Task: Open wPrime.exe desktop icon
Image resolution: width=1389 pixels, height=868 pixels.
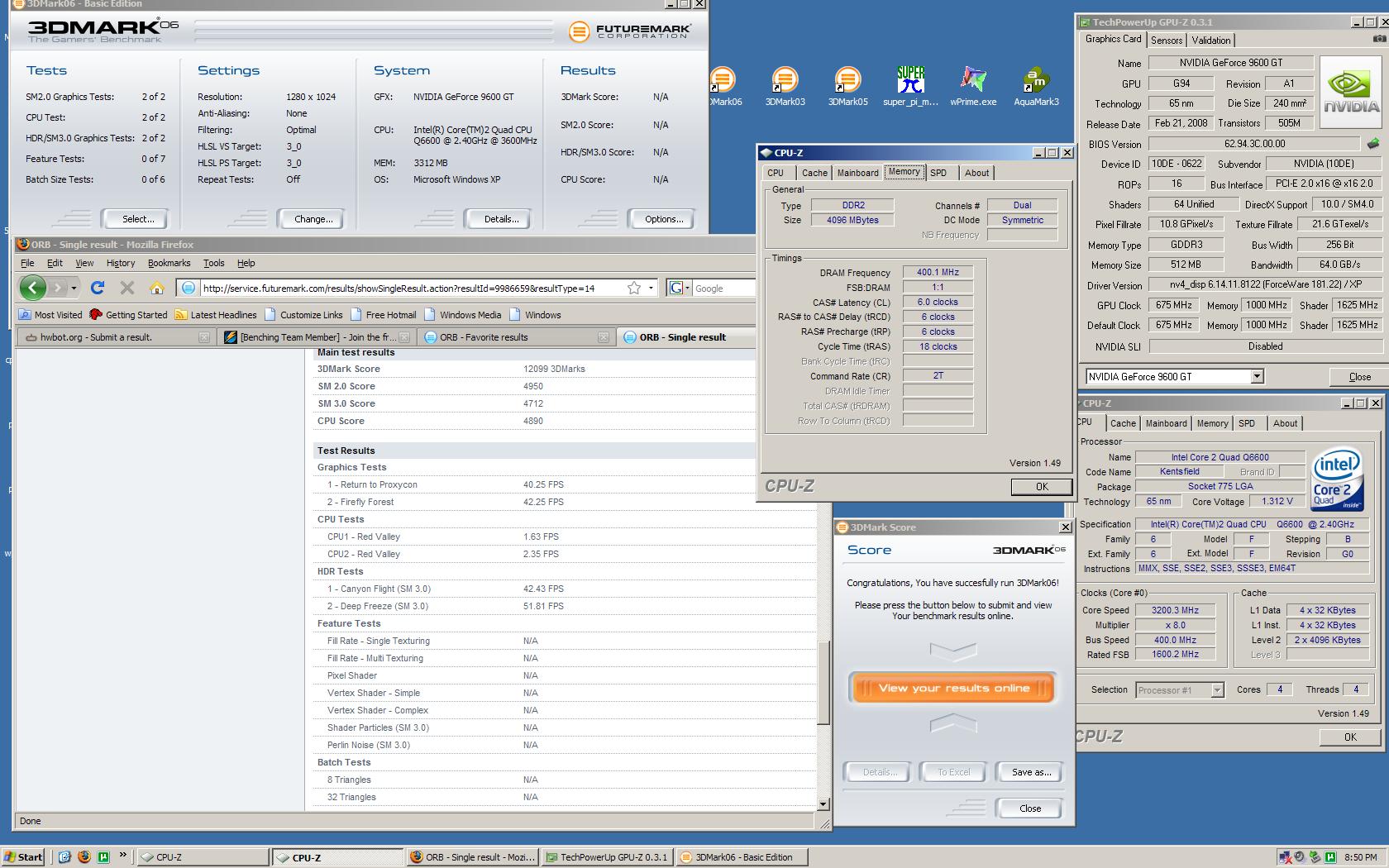Action: point(973,86)
